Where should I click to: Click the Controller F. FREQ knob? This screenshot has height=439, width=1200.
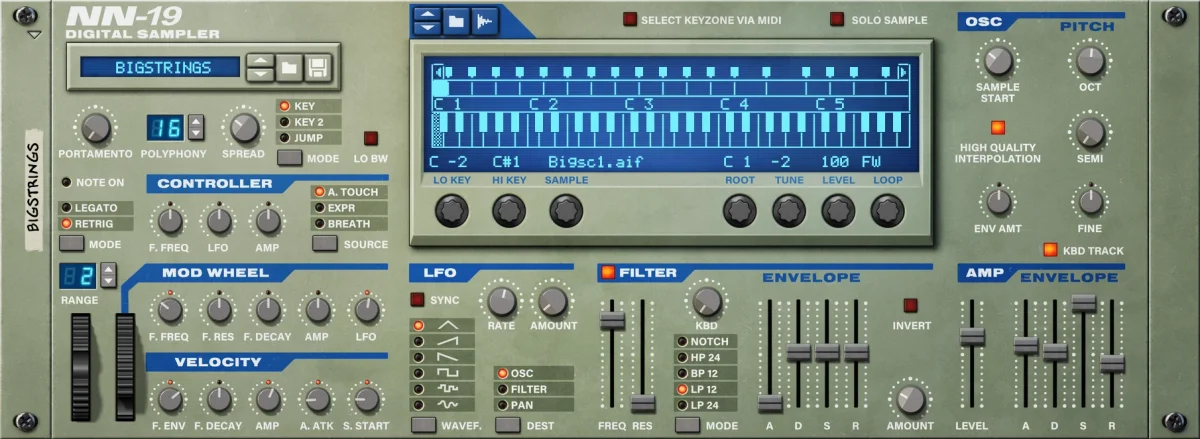coord(171,221)
